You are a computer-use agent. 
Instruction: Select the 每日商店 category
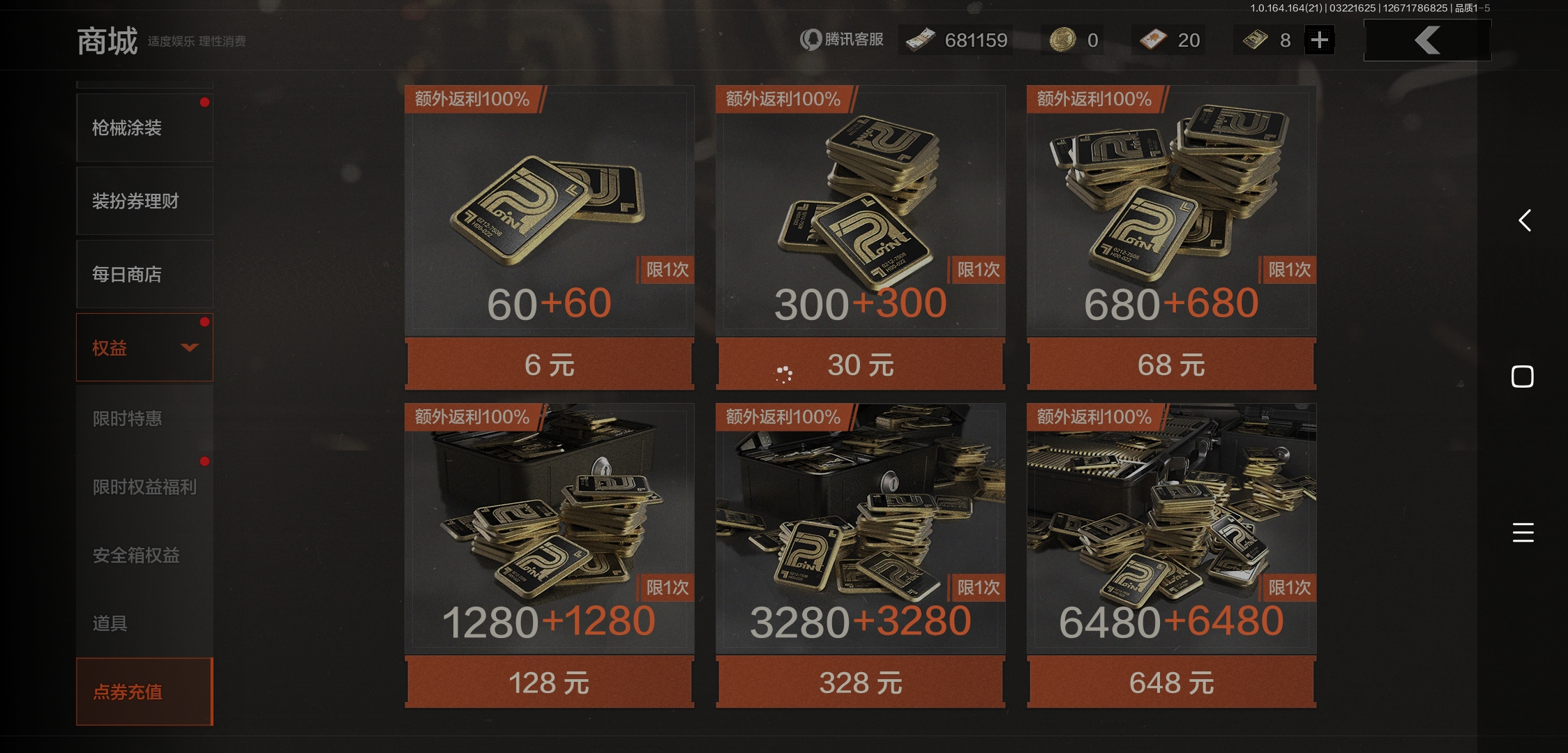144,274
